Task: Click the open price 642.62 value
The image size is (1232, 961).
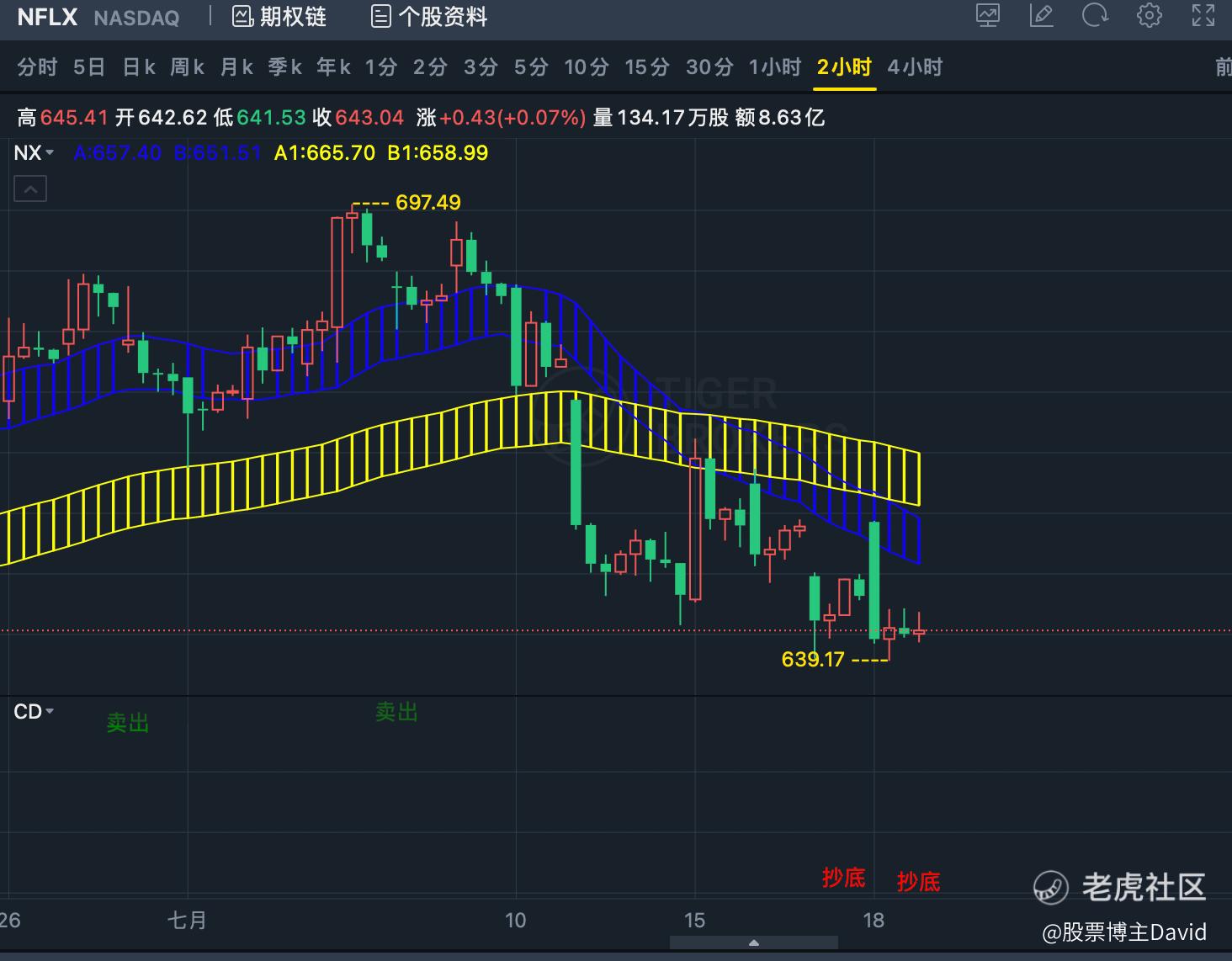Action: pyautogui.click(x=173, y=118)
